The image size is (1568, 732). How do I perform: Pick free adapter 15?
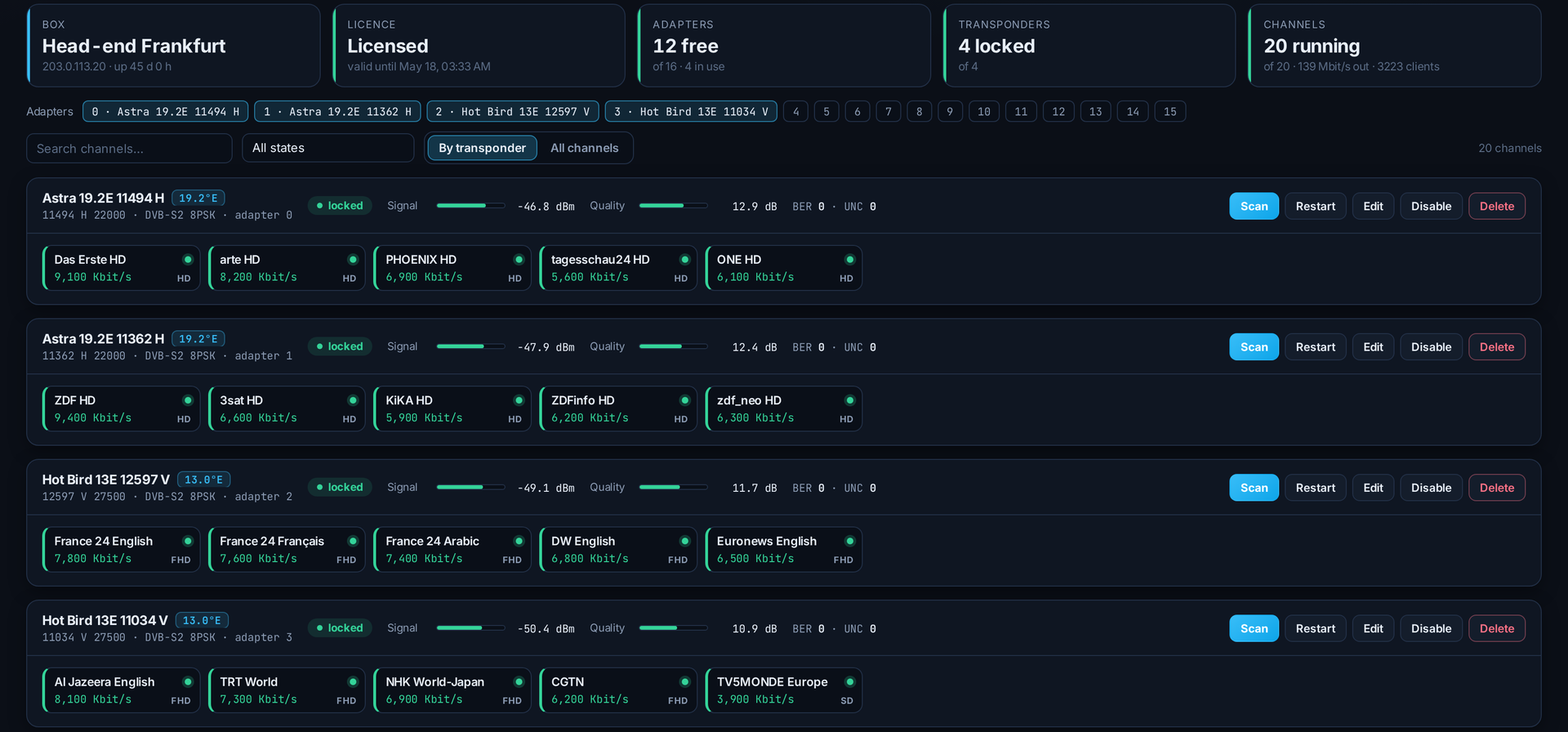tap(1170, 112)
